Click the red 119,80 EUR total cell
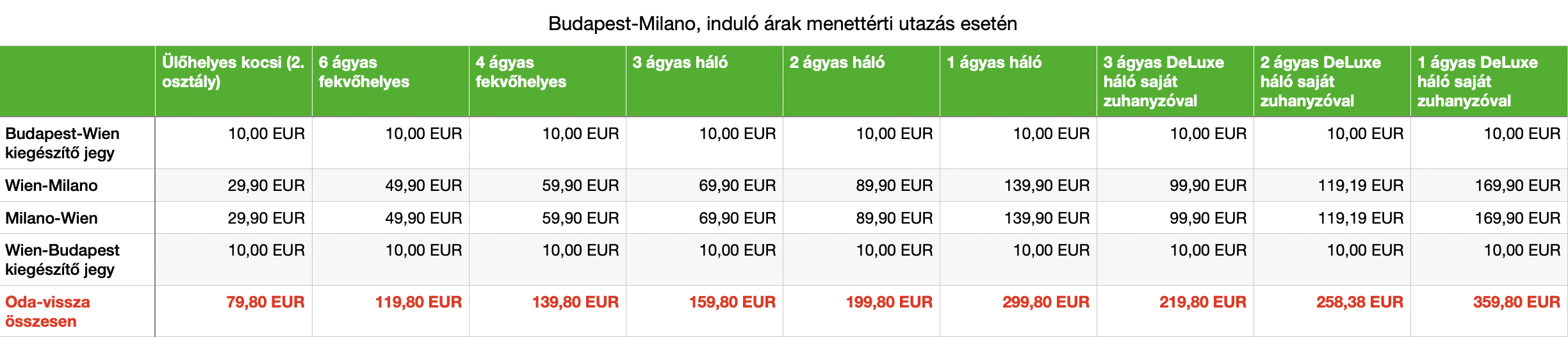1568x337 pixels. pyautogui.click(x=418, y=302)
